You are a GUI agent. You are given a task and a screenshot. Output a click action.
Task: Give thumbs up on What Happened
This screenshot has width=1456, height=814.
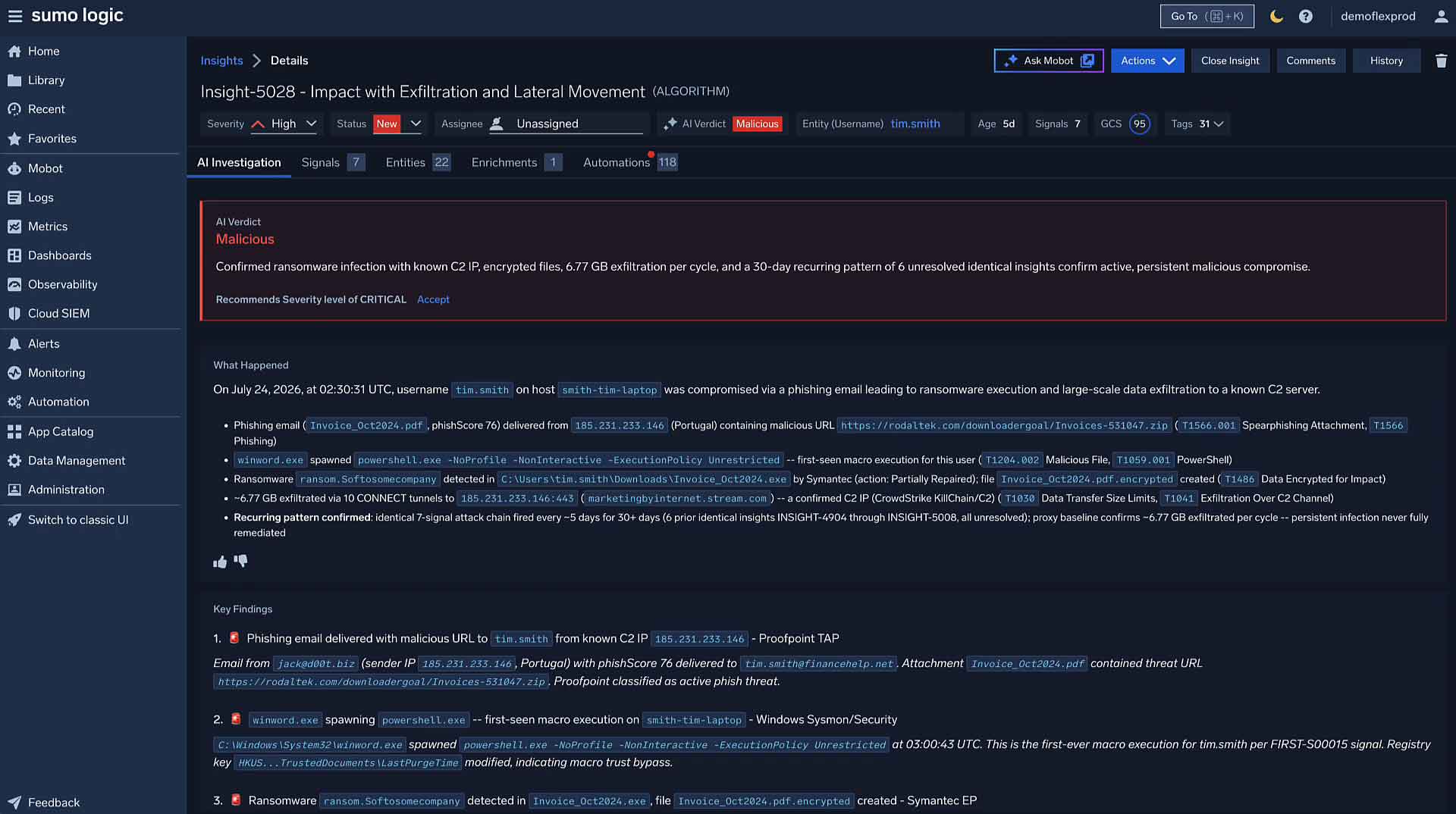click(x=220, y=562)
